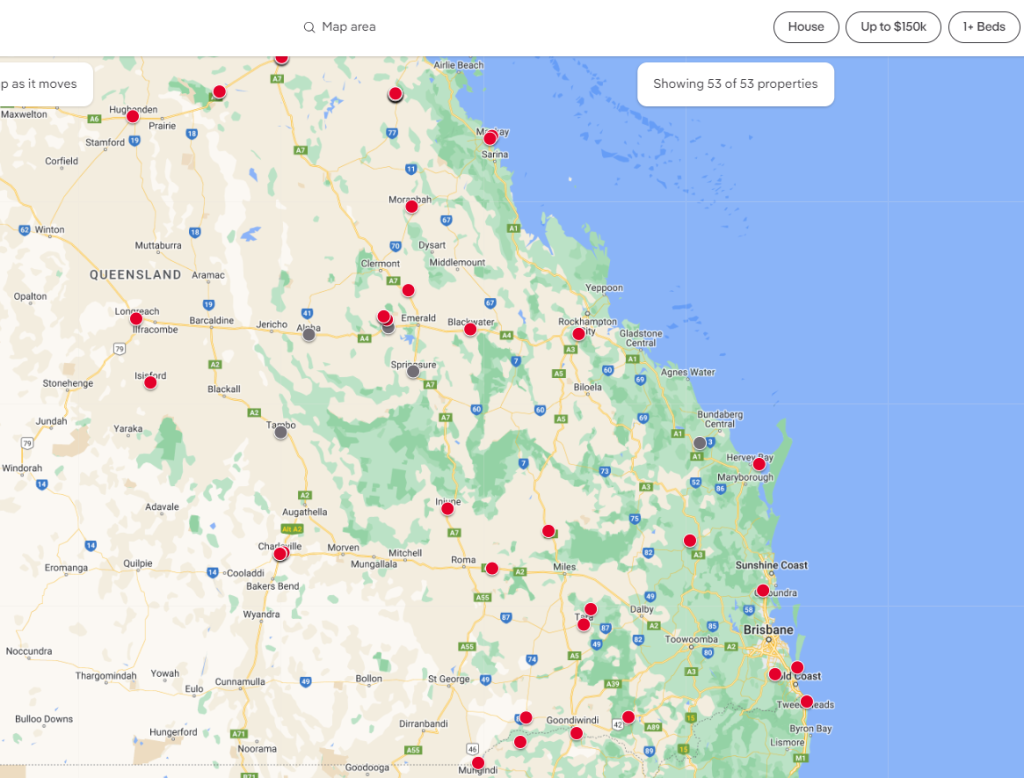Click the magnifier search icon
Viewport: 1024px width, 778px height.
[309, 27]
